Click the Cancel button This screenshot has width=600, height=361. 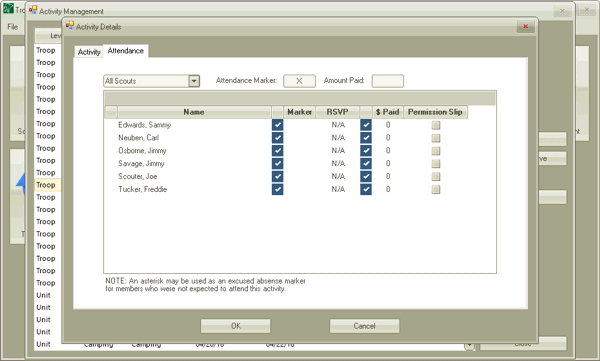coord(364,326)
